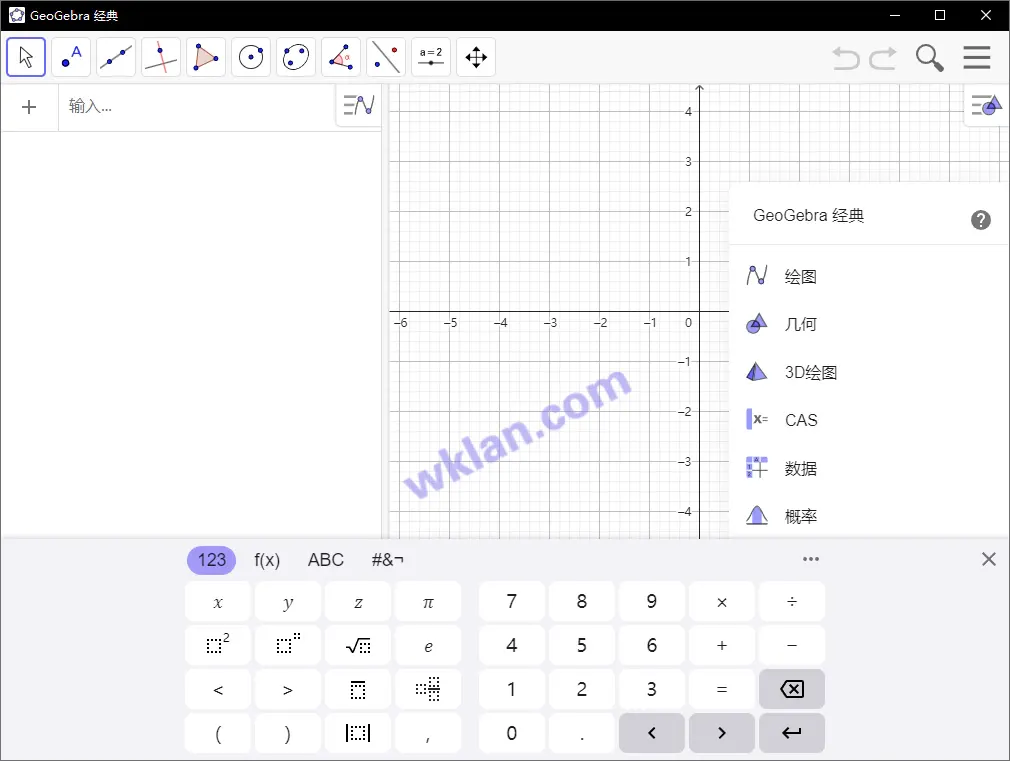1010x761 pixels.
Task: Select the Slider a=2 tool
Action: click(431, 57)
